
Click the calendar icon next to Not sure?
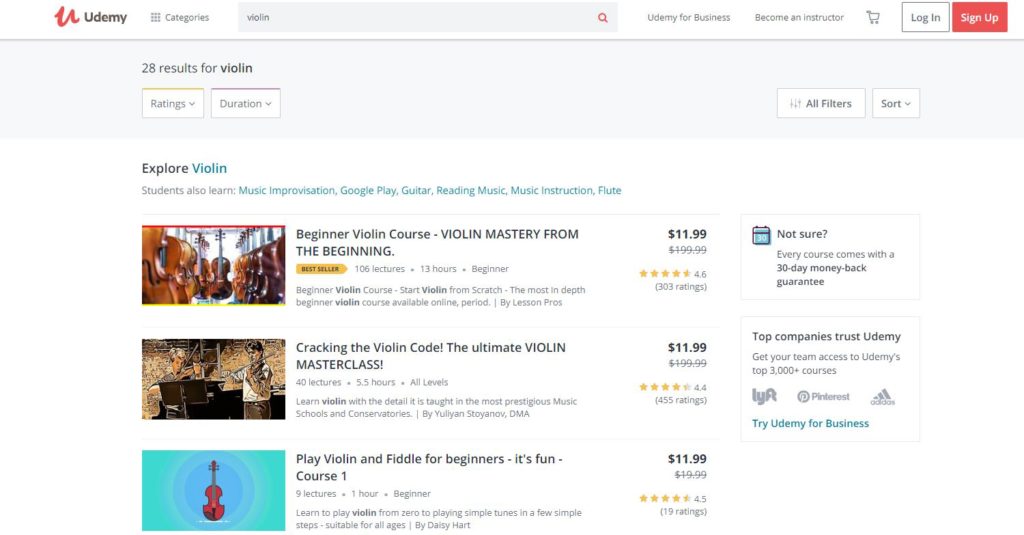click(x=761, y=235)
